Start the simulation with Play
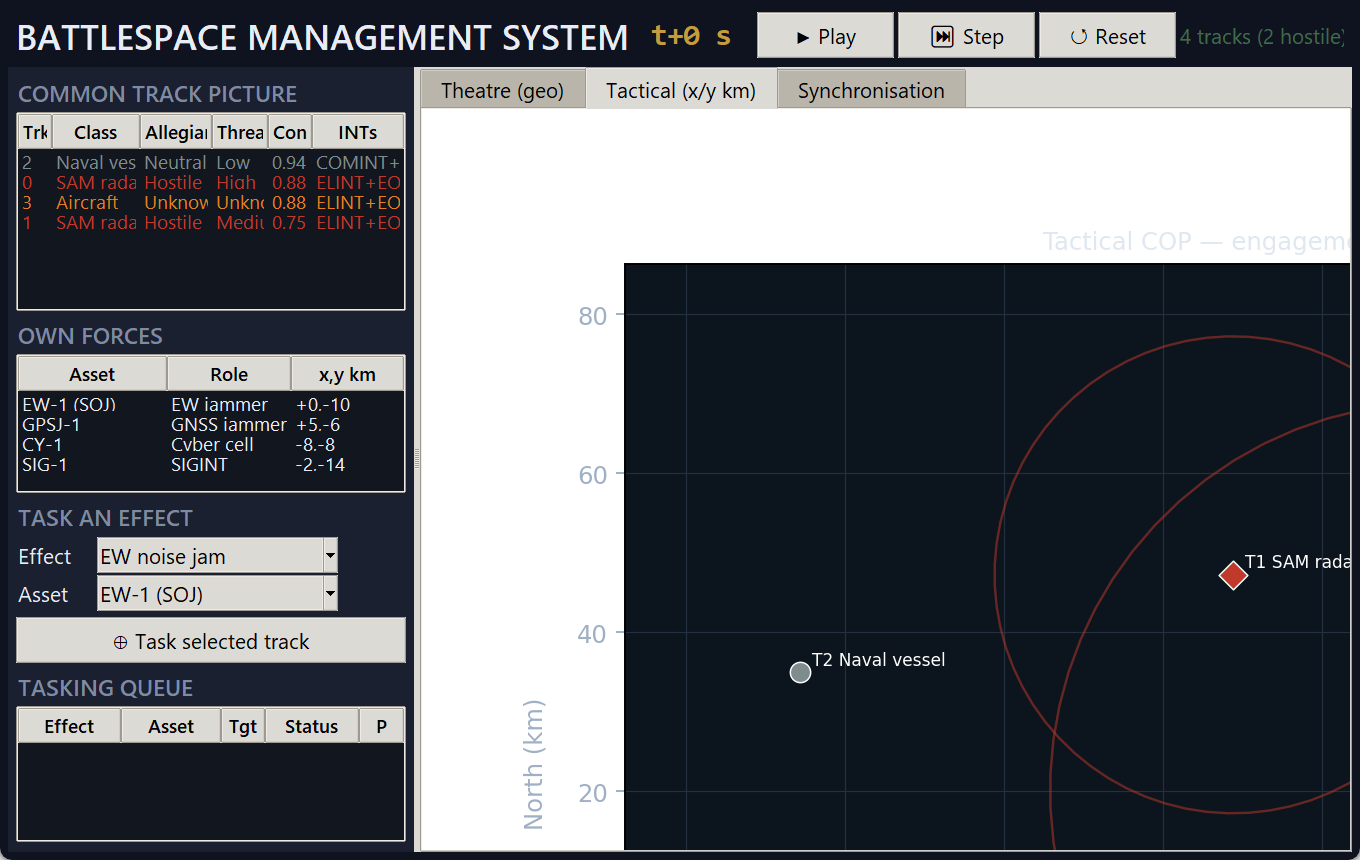The height and width of the screenshot is (860, 1360). 825,36
